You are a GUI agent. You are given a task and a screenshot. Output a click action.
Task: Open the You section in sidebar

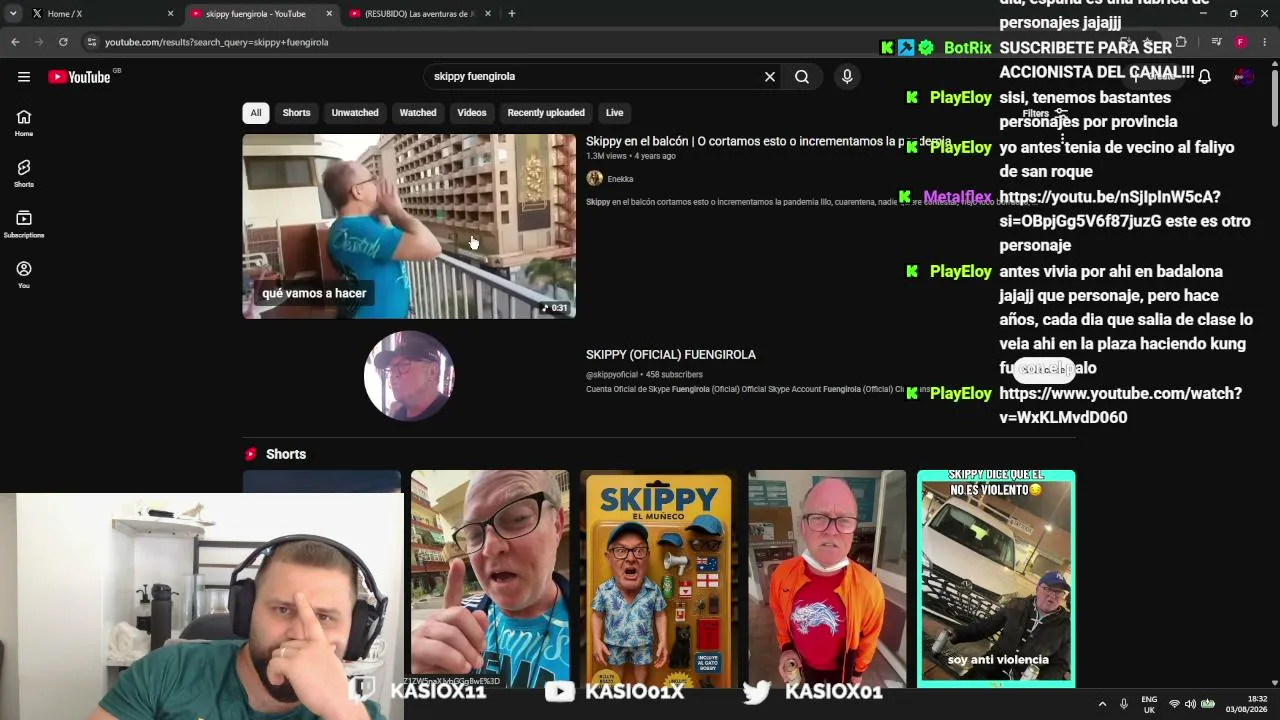pos(24,275)
